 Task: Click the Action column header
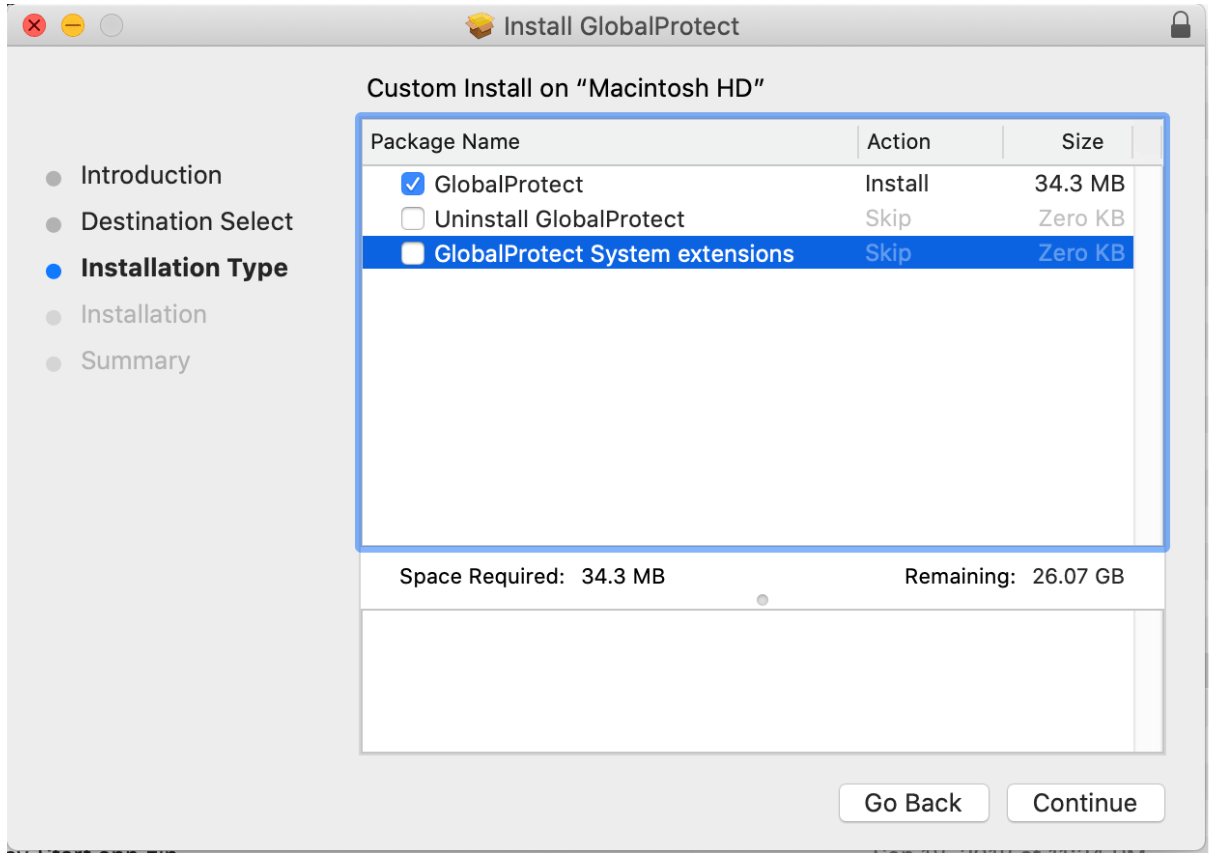tap(899, 142)
